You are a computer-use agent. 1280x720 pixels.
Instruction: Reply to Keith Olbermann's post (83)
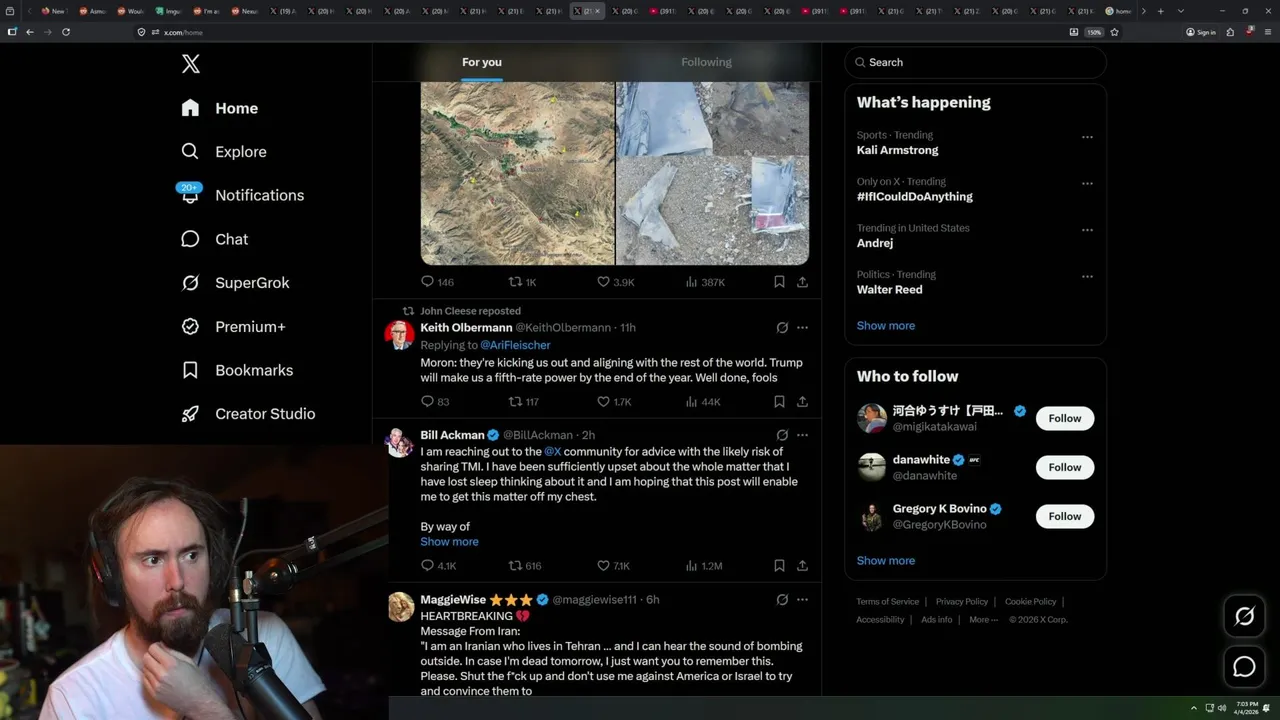(435, 401)
